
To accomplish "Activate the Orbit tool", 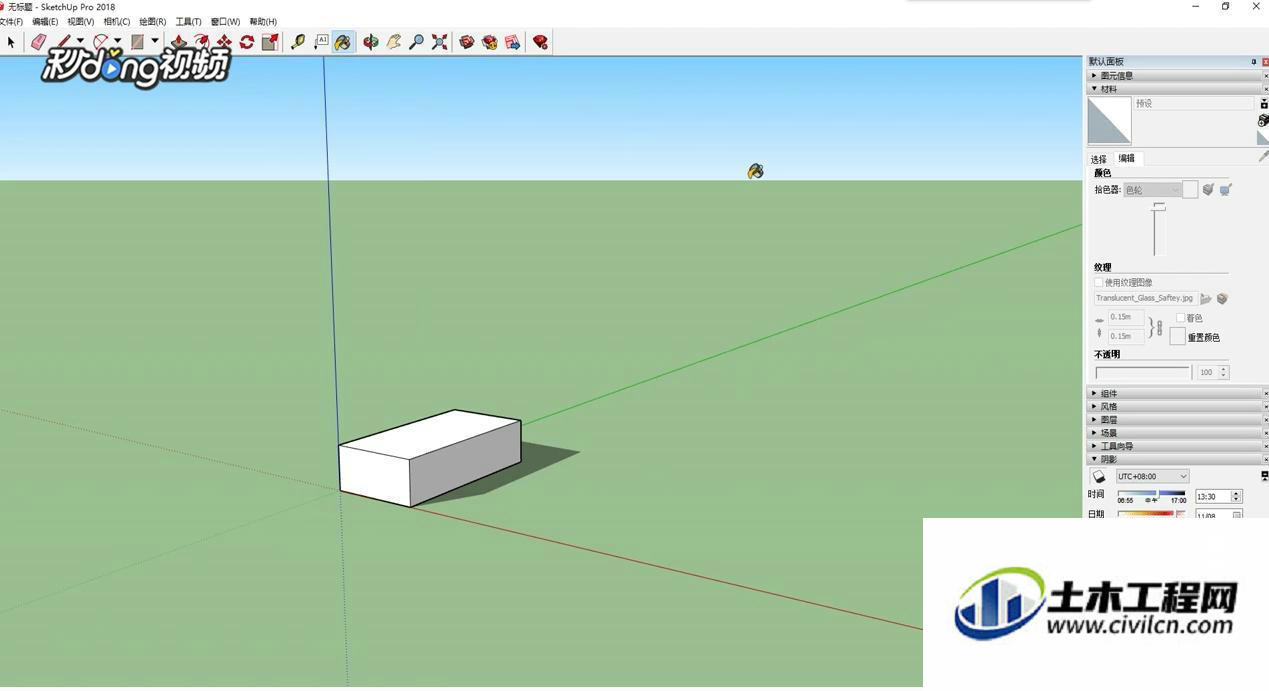I will coord(371,42).
